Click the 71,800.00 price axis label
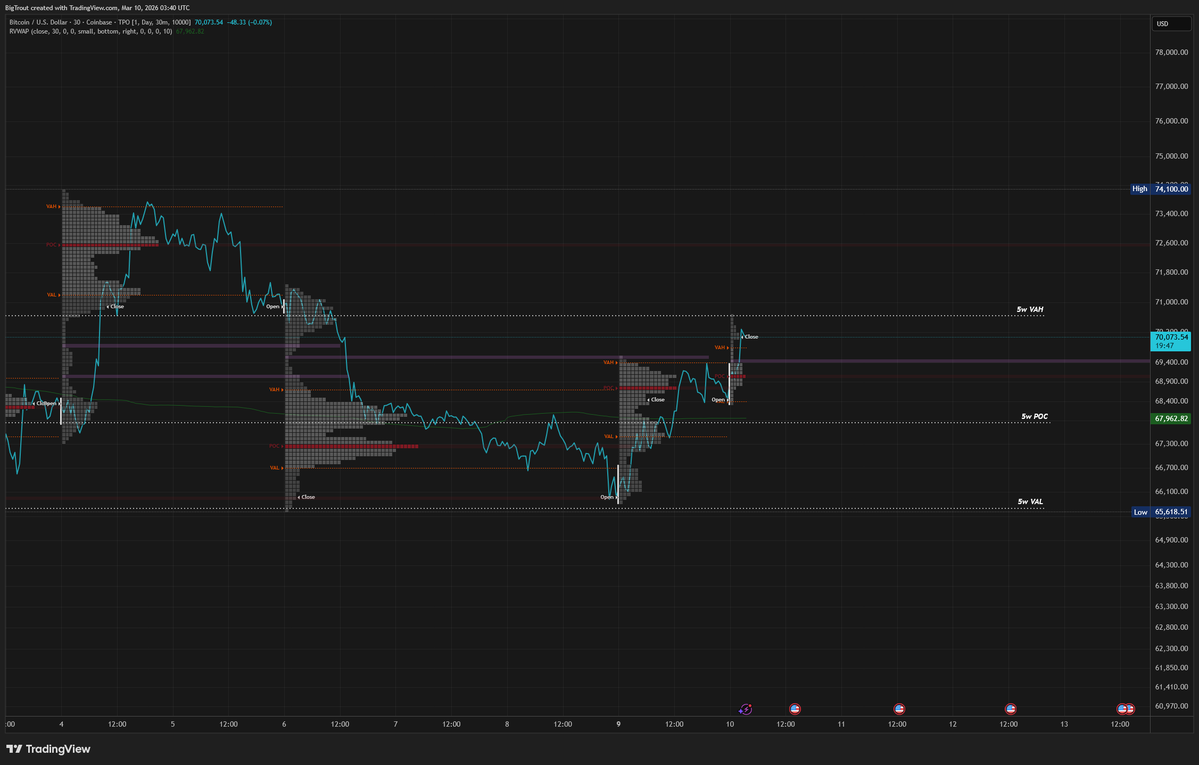The width and height of the screenshot is (1199, 765). pos(1171,272)
